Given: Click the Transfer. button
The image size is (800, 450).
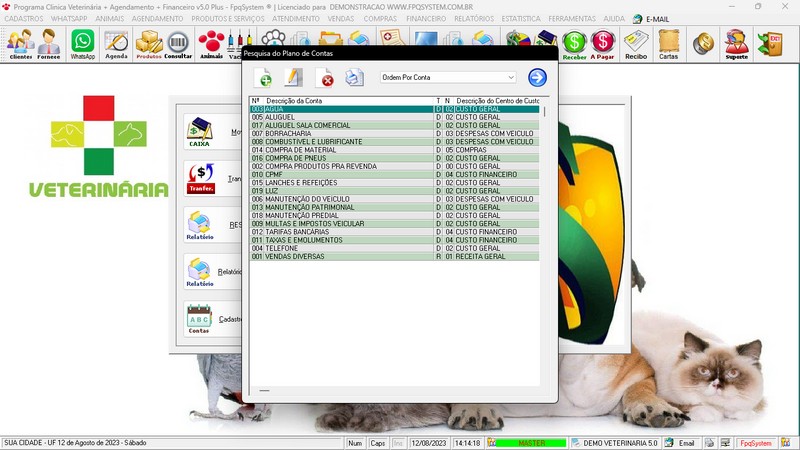Looking at the screenshot, I should pyautogui.click(x=199, y=178).
